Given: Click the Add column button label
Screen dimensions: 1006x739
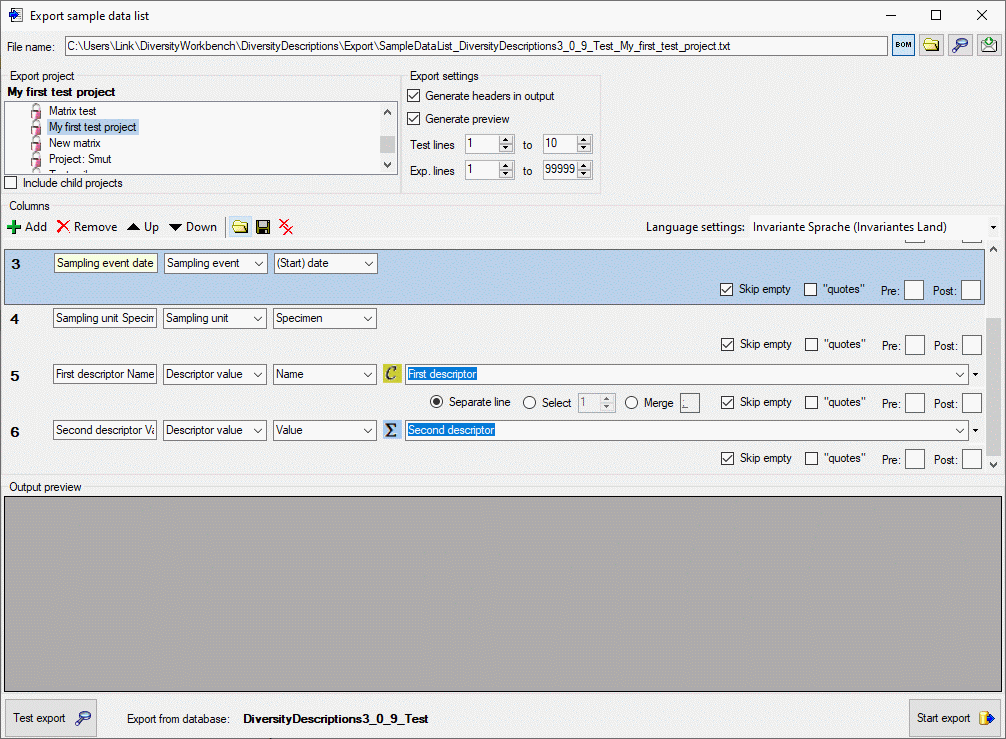Looking at the screenshot, I should 36,226.
